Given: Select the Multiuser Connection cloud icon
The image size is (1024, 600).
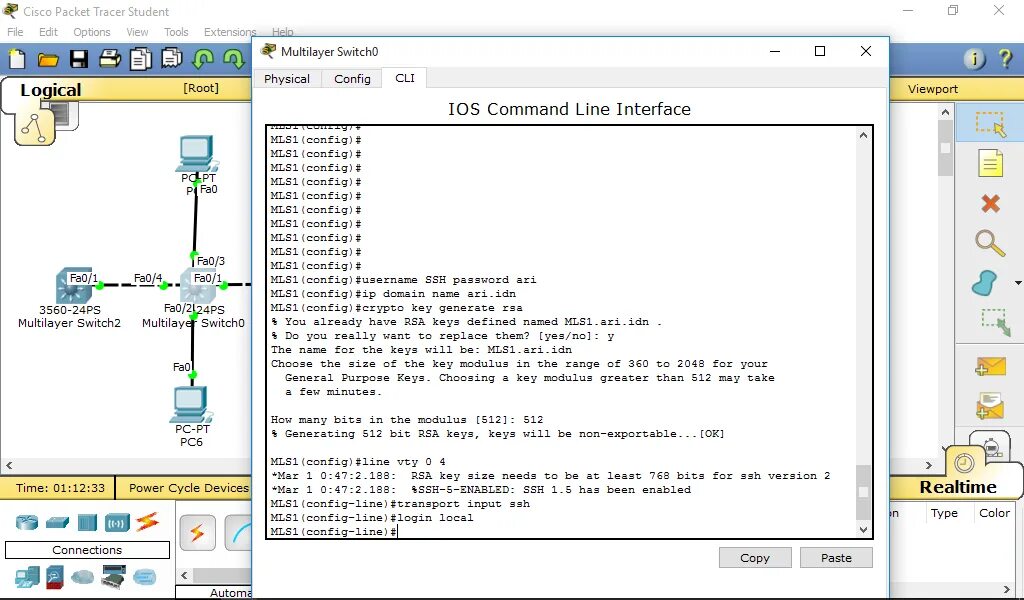Looking at the screenshot, I should [145, 577].
